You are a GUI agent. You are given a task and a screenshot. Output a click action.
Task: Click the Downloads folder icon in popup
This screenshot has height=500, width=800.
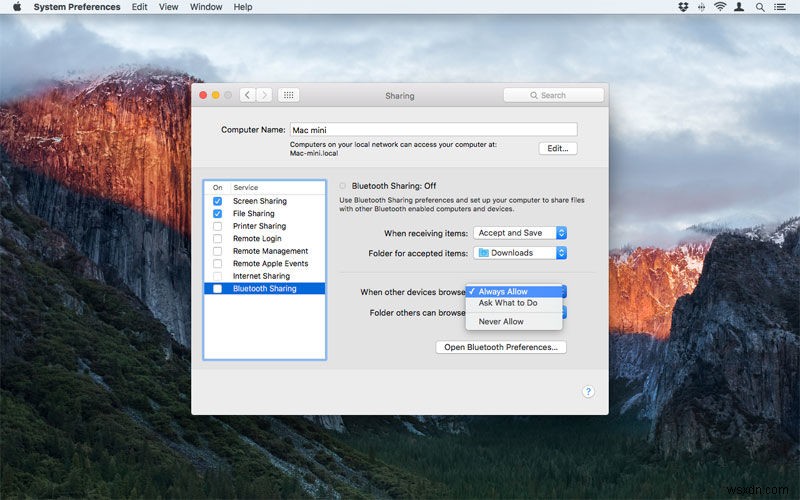point(483,253)
